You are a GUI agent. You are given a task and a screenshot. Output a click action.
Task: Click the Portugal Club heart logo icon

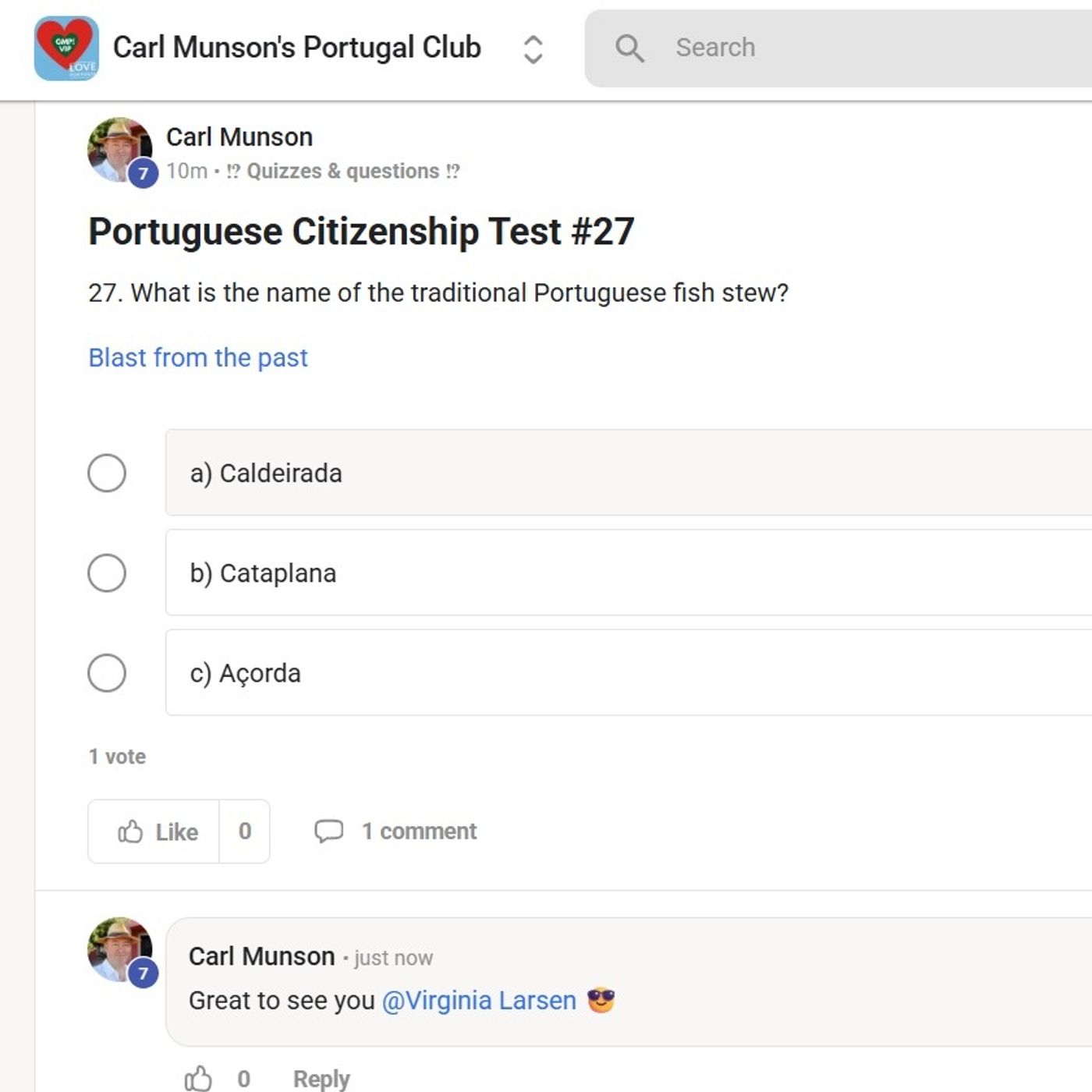66,48
